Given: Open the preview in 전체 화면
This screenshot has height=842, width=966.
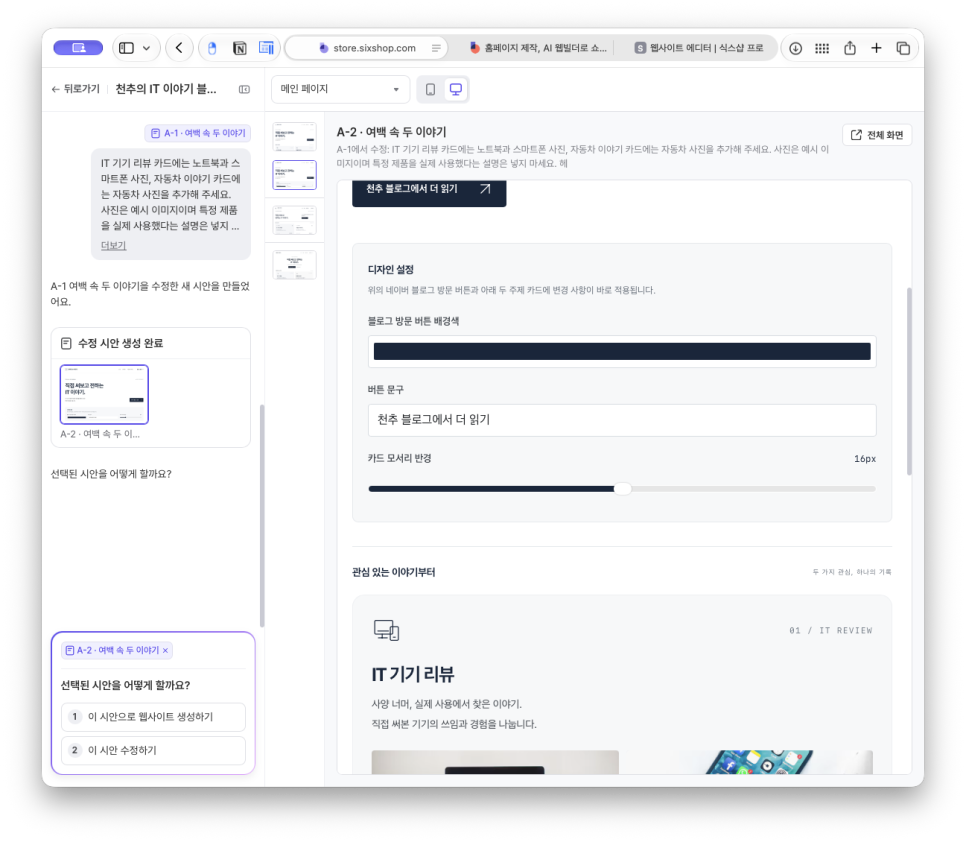Looking at the screenshot, I should point(877,135).
